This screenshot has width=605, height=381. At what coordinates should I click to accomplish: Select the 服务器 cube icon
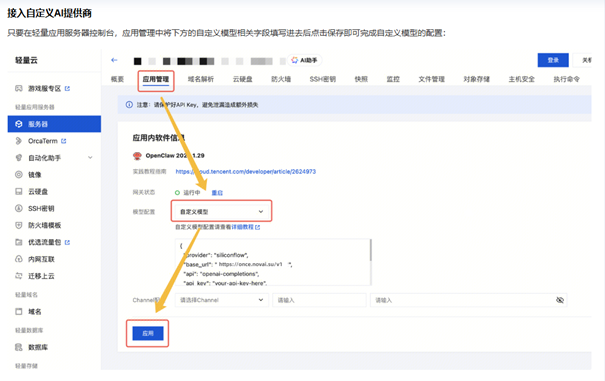pos(19,124)
